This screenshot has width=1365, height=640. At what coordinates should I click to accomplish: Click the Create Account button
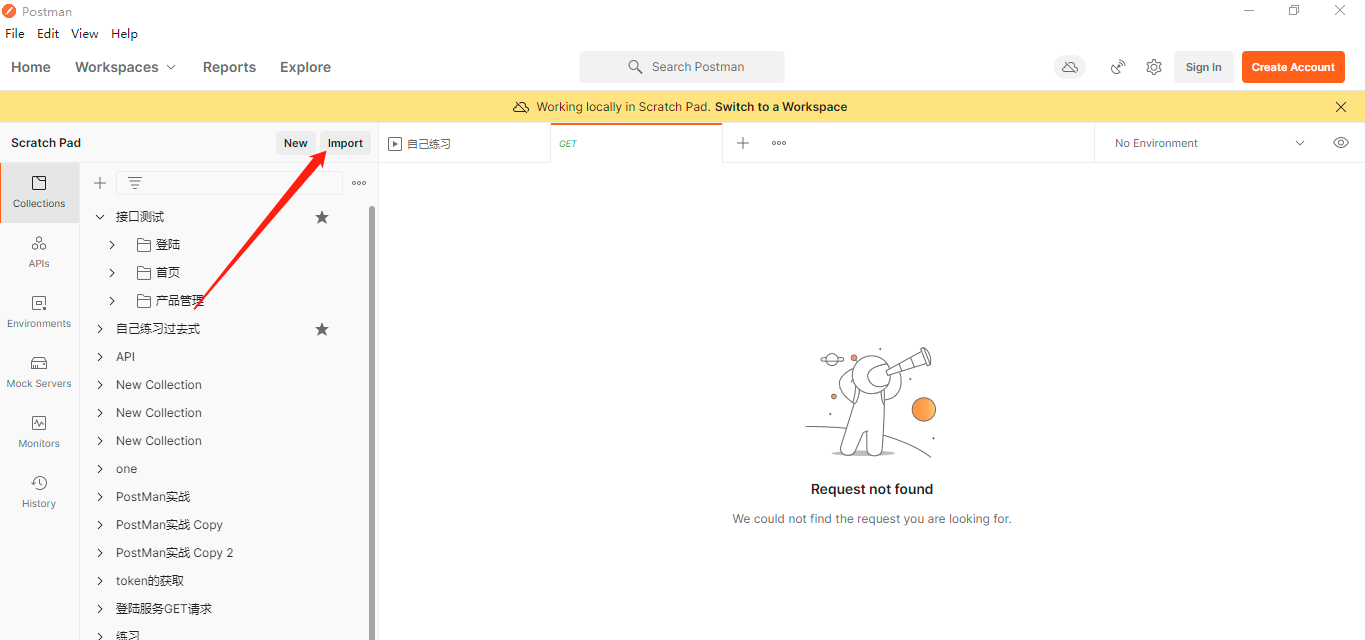1293,67
